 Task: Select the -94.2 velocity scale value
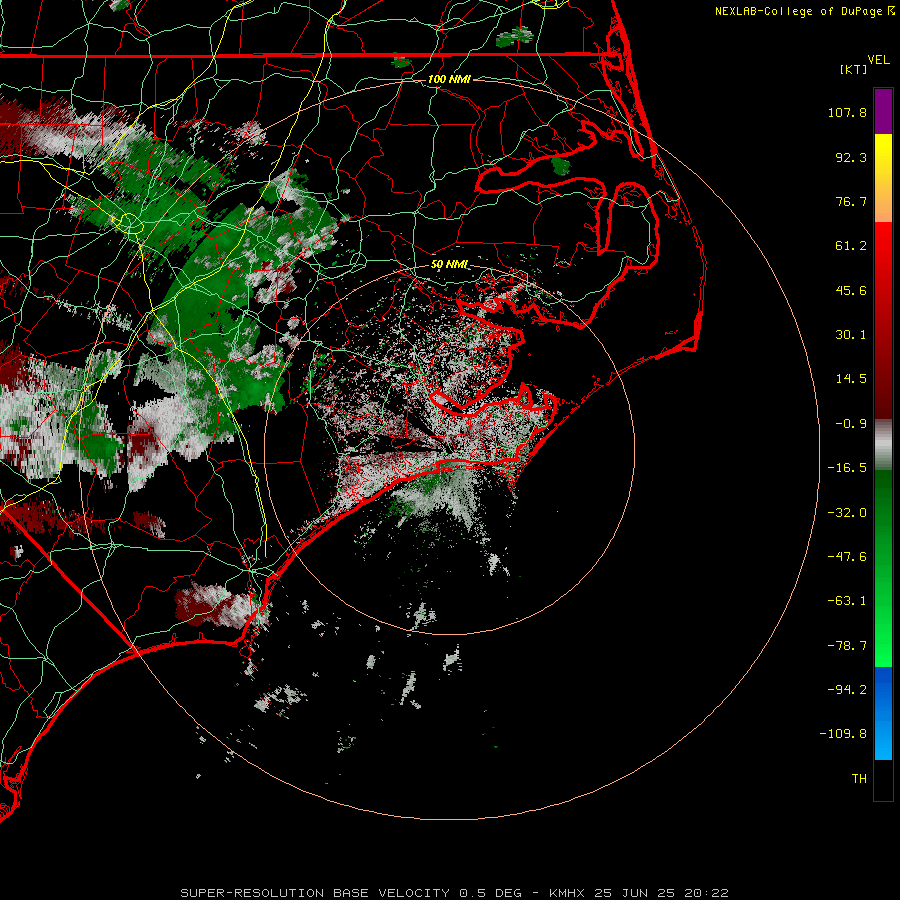pos(847,689)
